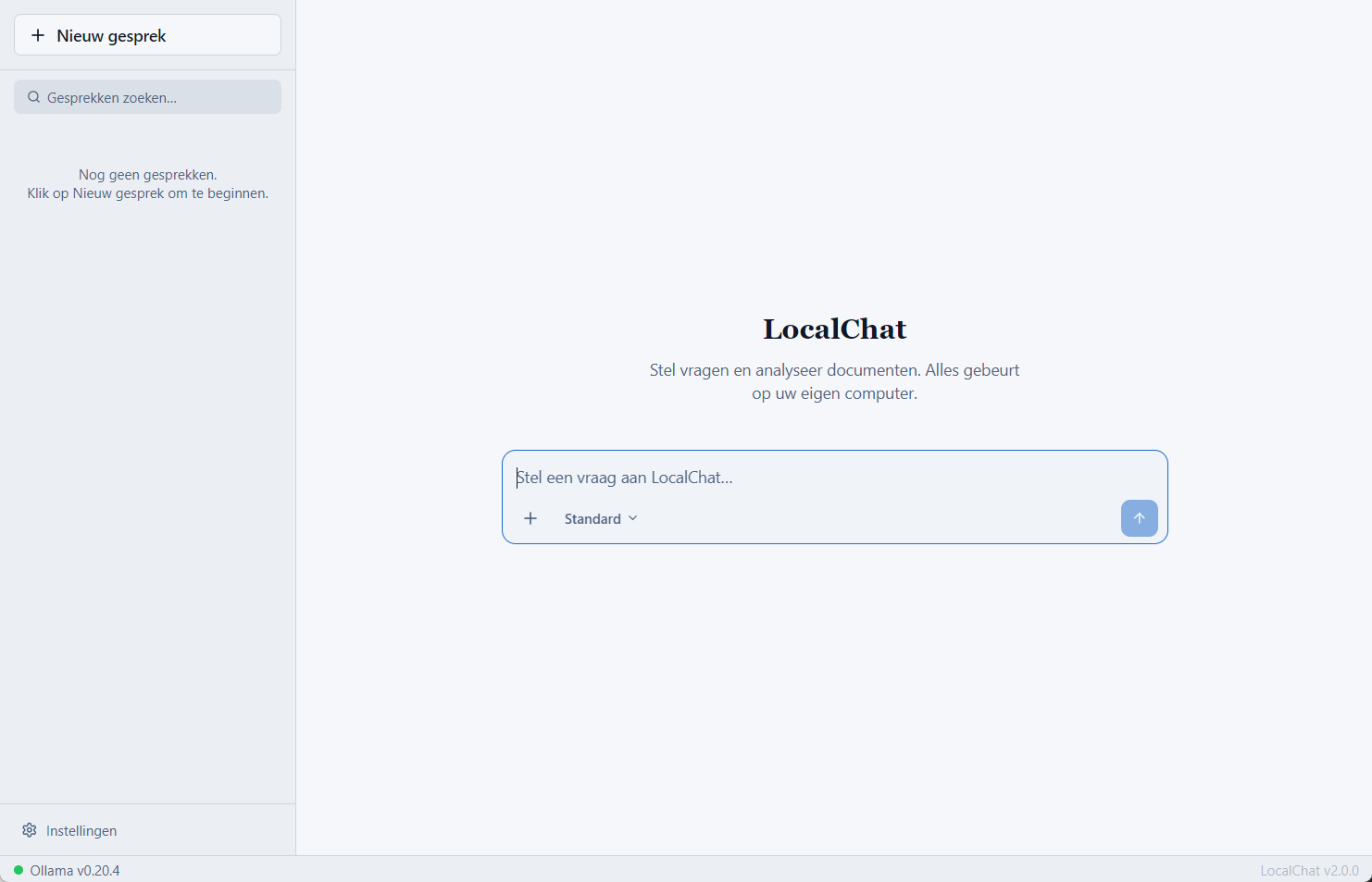Image resolution: width=1372 pixels, height=882 pixels.
Task: Open the Standard model dropdown
Action: point(601,518)
